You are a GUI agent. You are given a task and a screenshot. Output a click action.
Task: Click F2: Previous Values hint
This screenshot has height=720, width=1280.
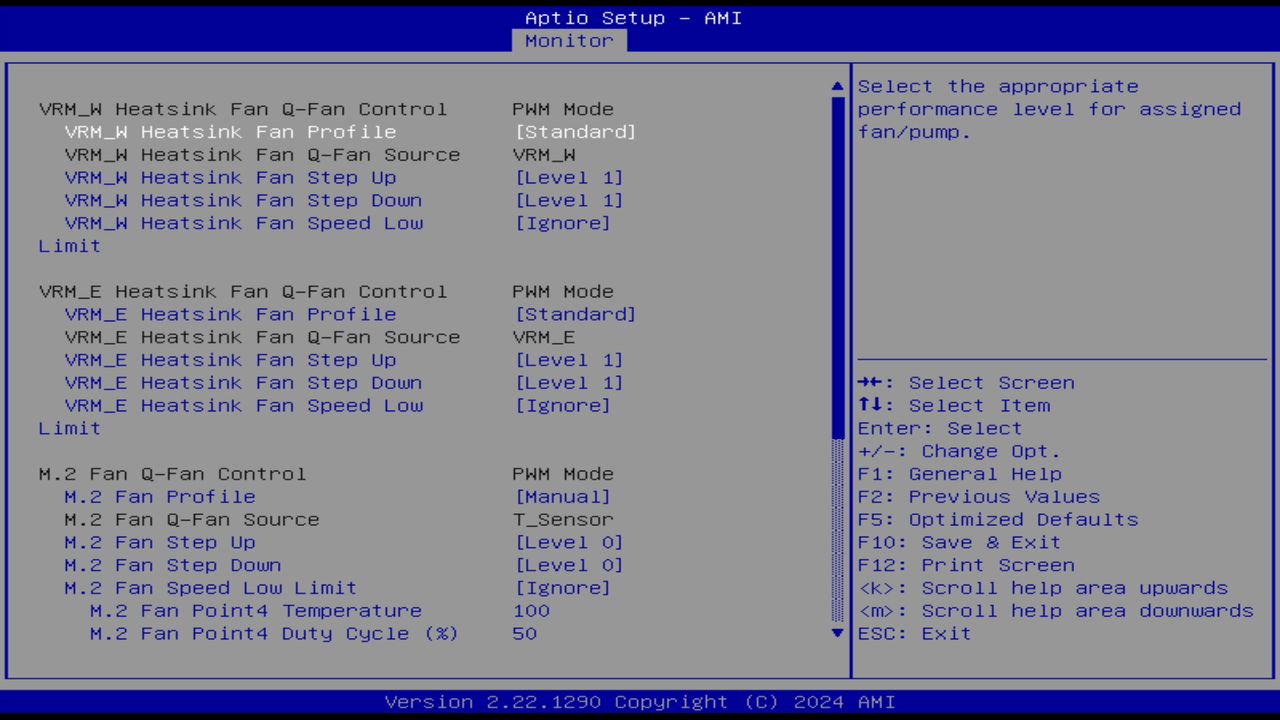point(979,498)
